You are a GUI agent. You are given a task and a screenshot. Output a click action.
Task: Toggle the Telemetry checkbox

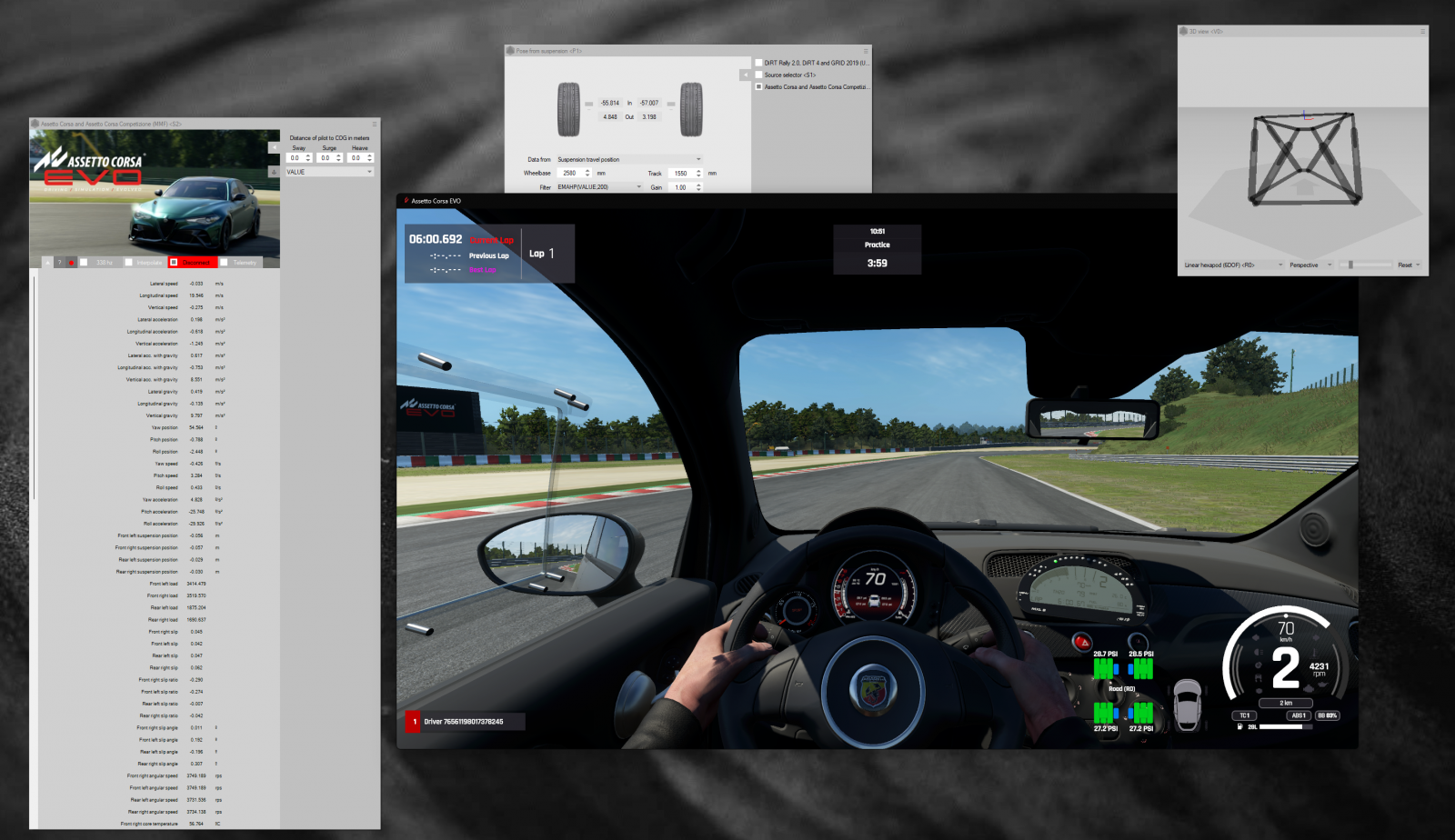point(224,263)
